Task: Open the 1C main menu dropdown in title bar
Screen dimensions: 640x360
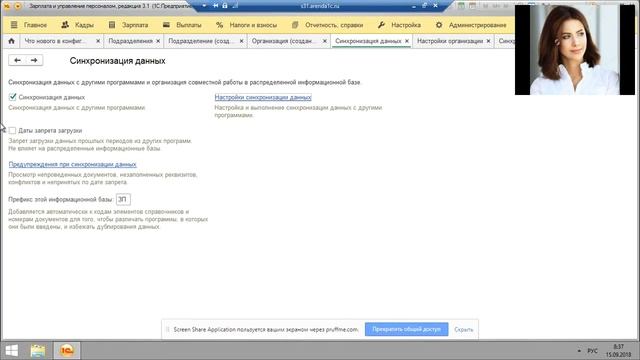Action: coord(18,6)
